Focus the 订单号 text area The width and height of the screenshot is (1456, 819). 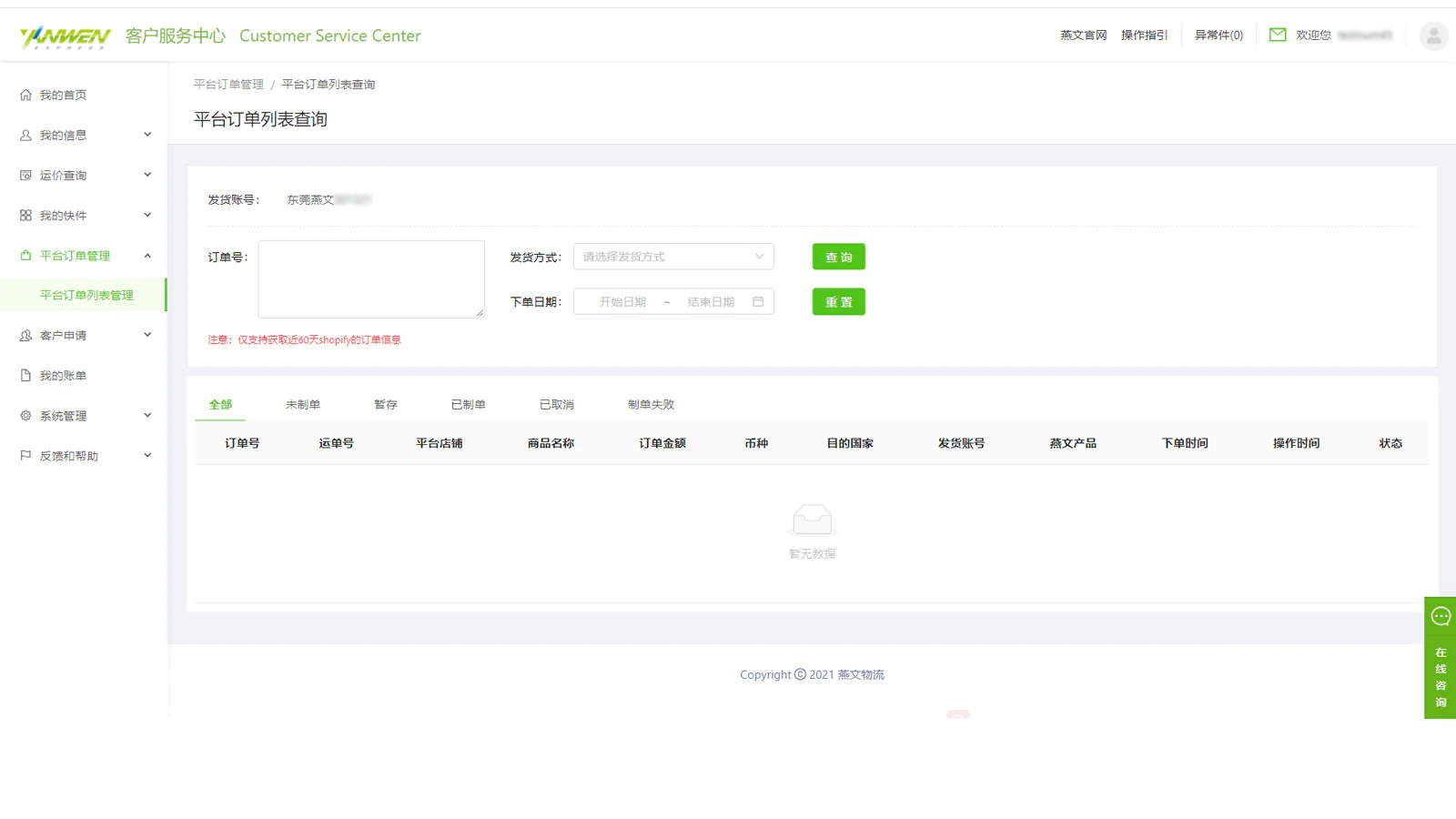[x=371, y=279]
